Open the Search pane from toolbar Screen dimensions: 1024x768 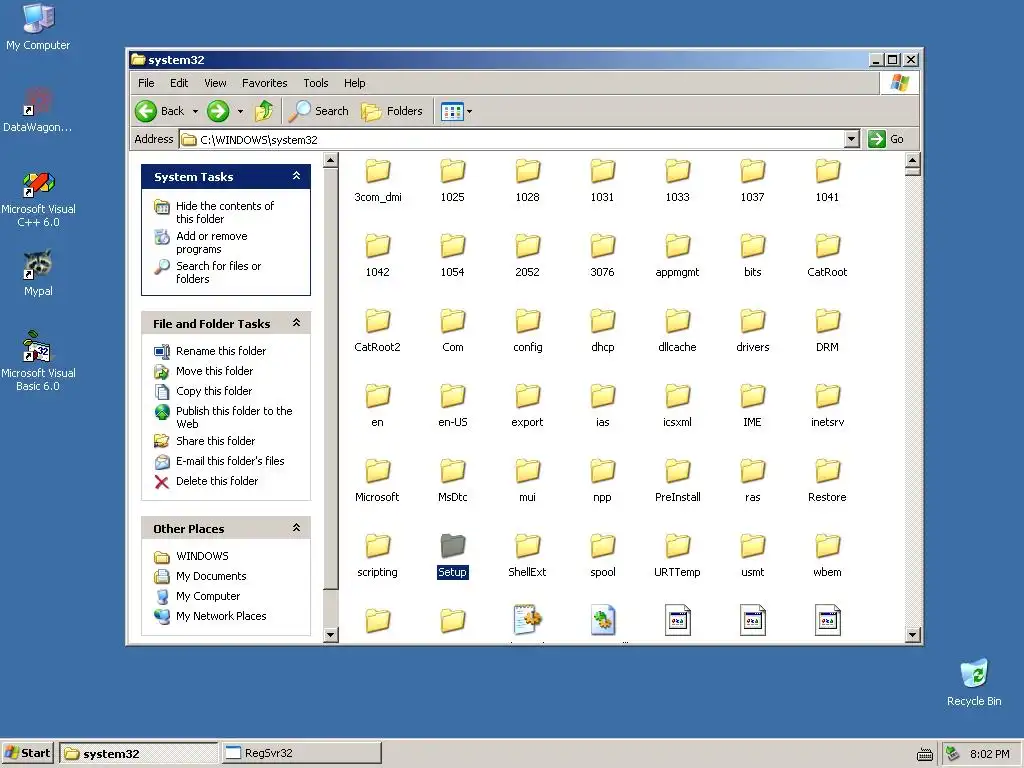(x=319, y=111)
